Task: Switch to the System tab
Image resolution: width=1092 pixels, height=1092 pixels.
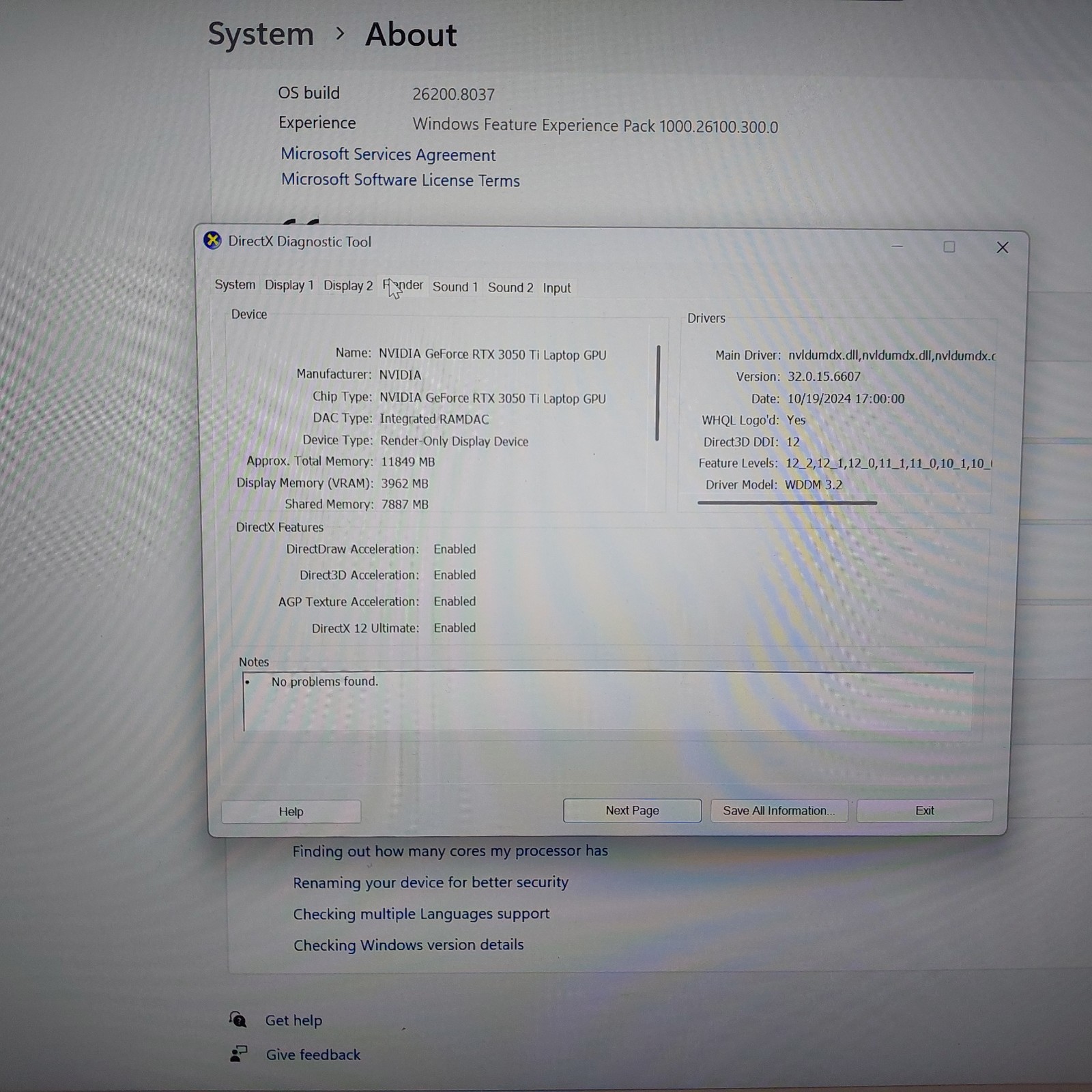Action: point(235,285)
